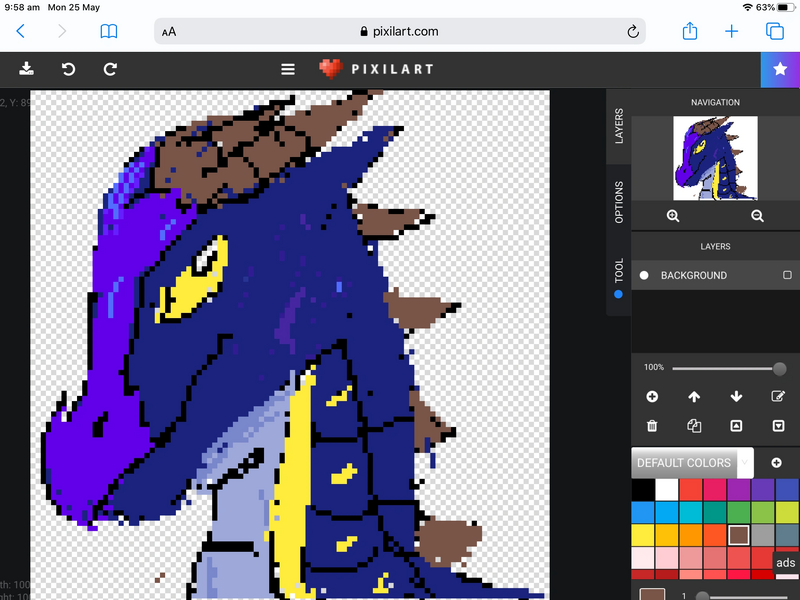Zoom in using navigation magnifier
Image resolution: width=800 pixels, height=600 pixels.
673,216
